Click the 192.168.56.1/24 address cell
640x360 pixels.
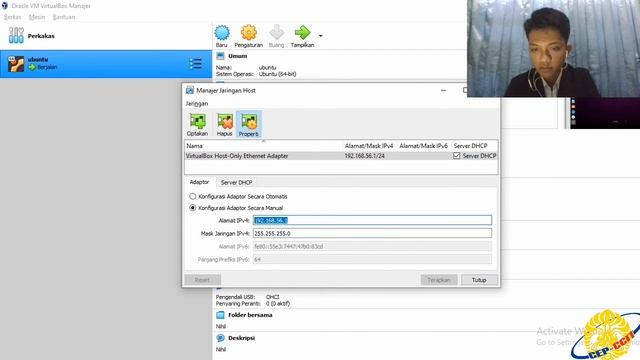coord(364,156)
